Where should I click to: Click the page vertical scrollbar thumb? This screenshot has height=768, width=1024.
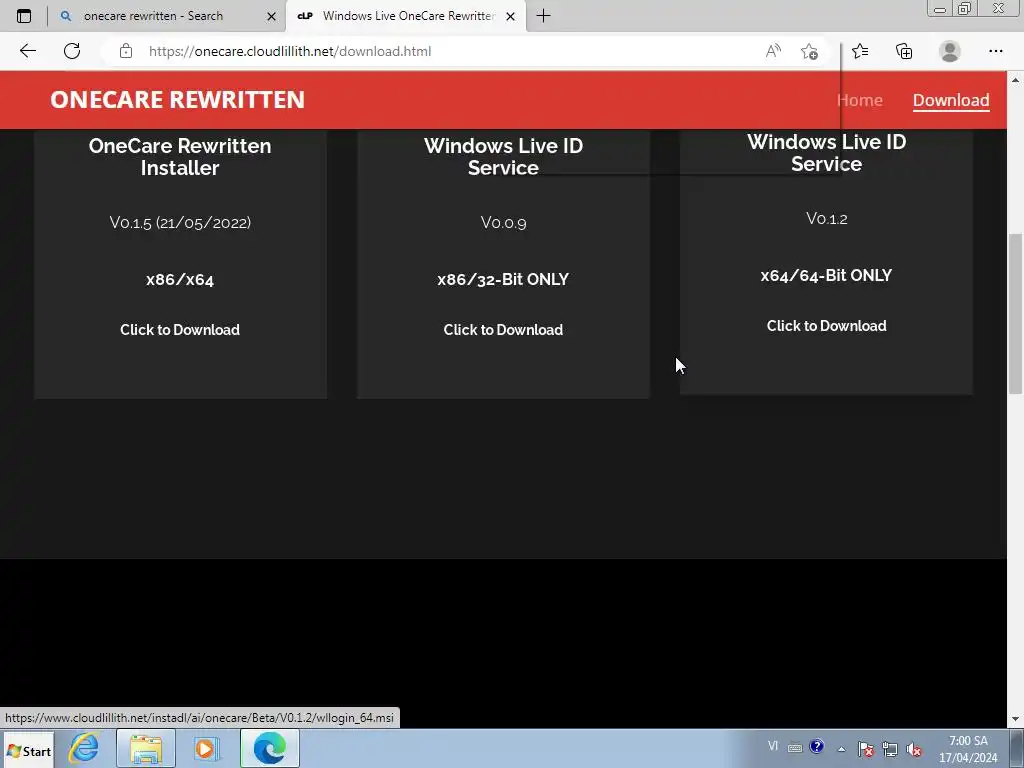(x=1015, y=313)
